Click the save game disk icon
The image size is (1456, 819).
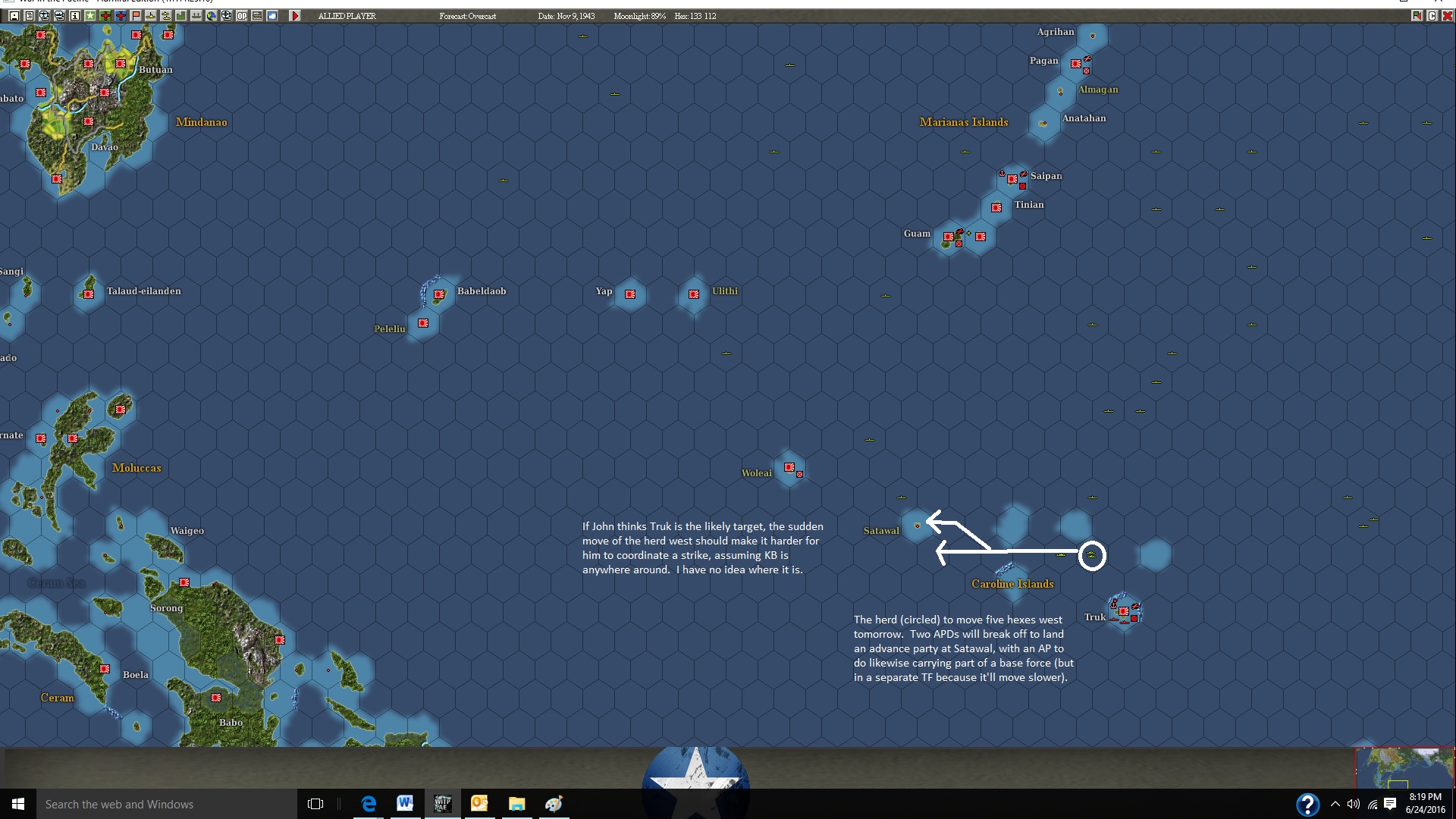coord(14,15)
